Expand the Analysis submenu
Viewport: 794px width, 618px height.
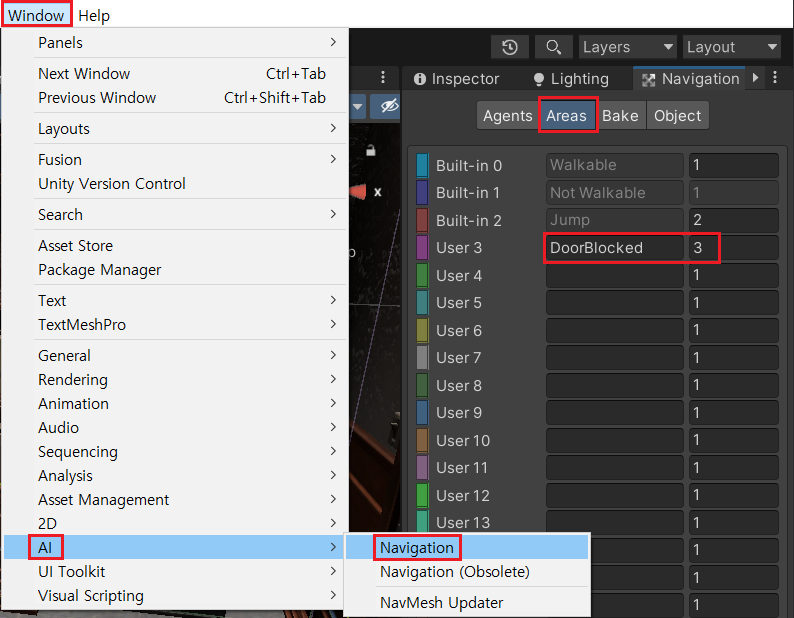(175, 476)
